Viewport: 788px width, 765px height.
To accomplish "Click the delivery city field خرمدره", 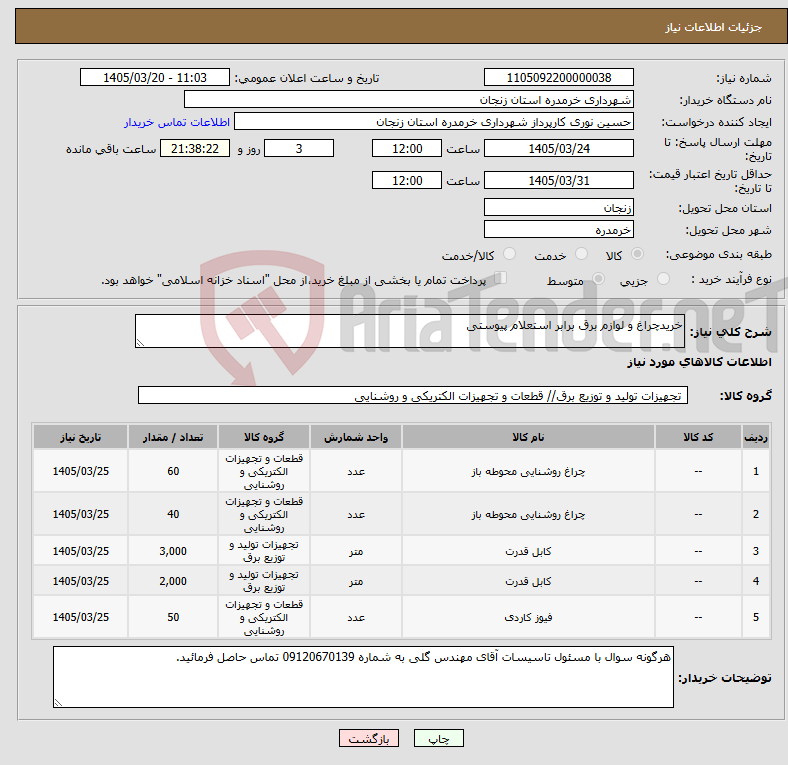I will tap(558, 229).
